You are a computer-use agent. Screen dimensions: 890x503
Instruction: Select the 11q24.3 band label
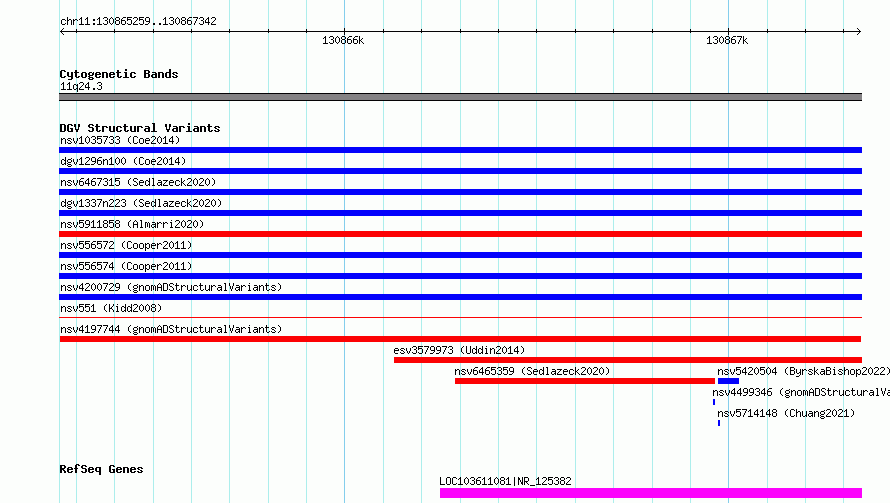point(81,86)
